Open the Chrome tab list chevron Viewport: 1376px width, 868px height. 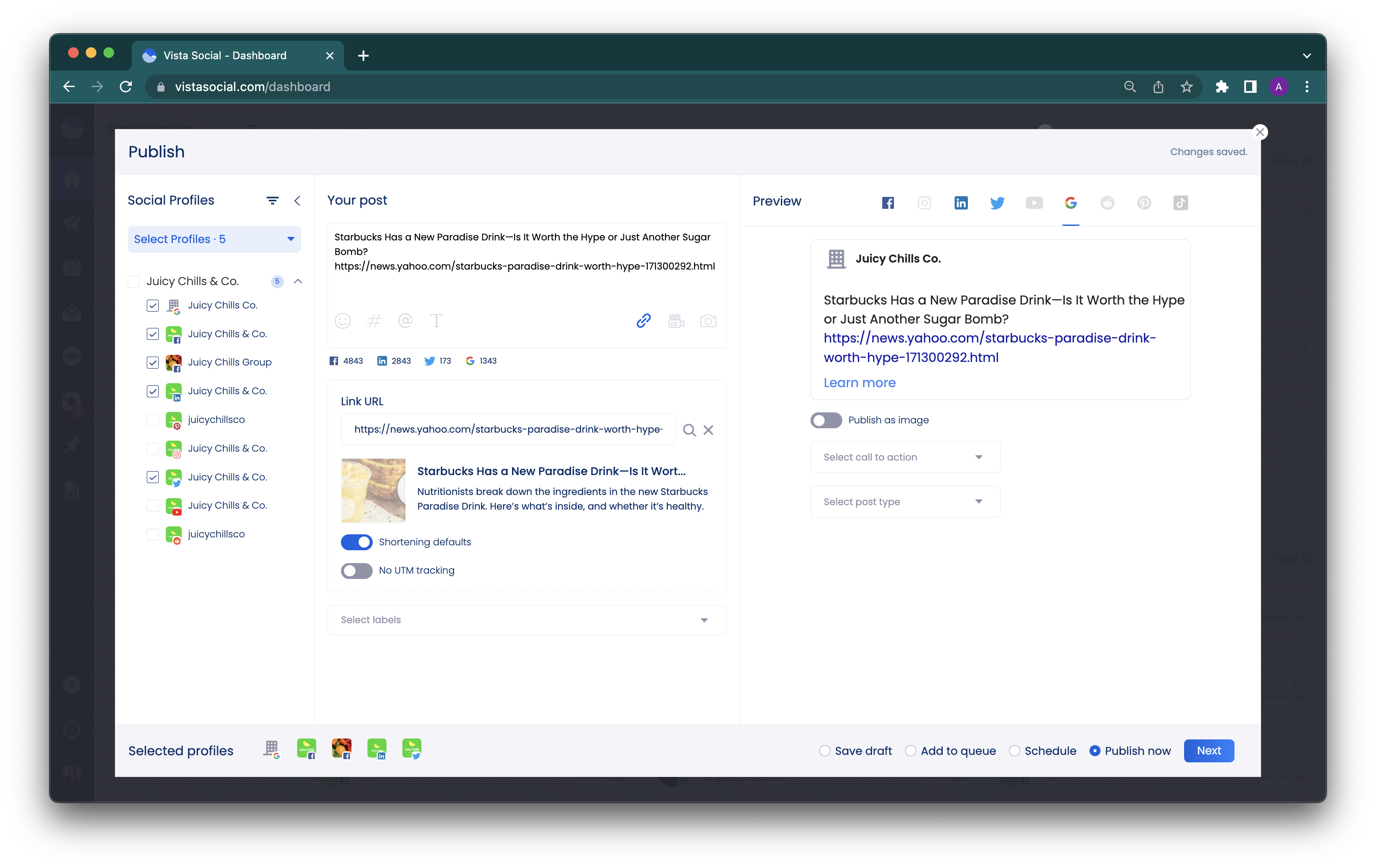click(1307, 56)
